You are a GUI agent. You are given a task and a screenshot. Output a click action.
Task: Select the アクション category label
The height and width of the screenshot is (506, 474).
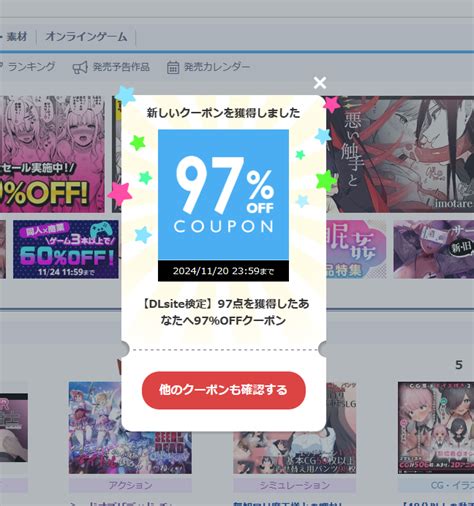pos(130,485)
